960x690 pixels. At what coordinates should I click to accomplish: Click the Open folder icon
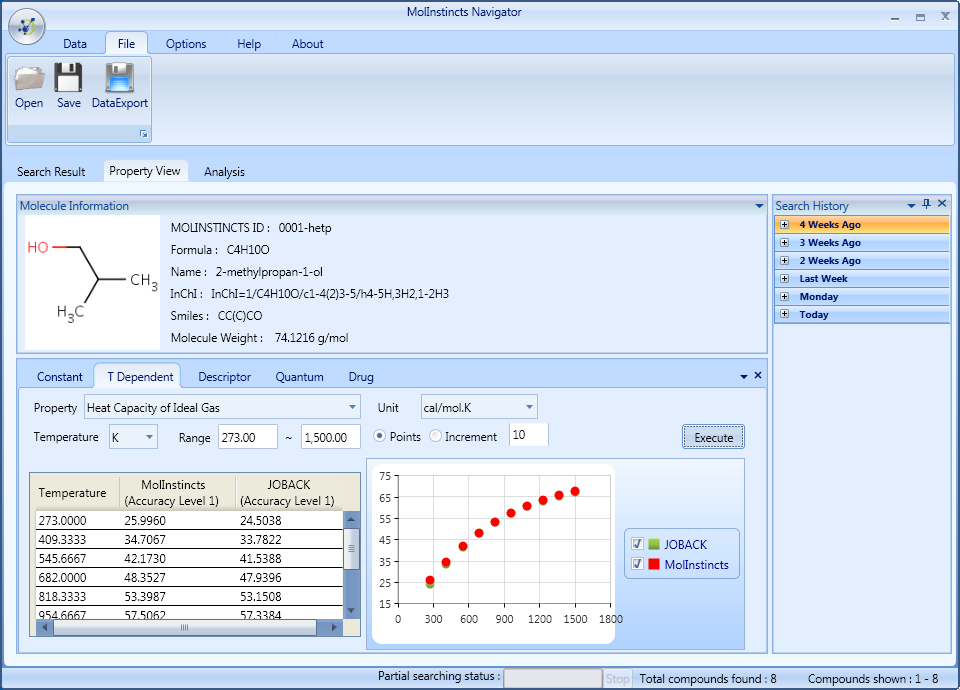(29, 78)
